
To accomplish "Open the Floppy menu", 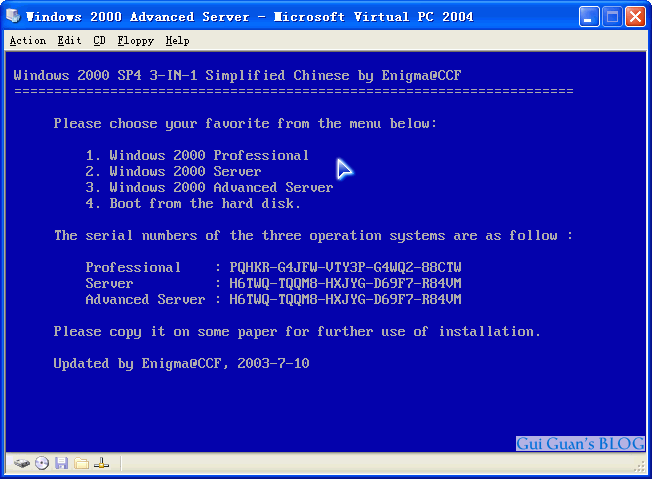I will pos(136,41).
